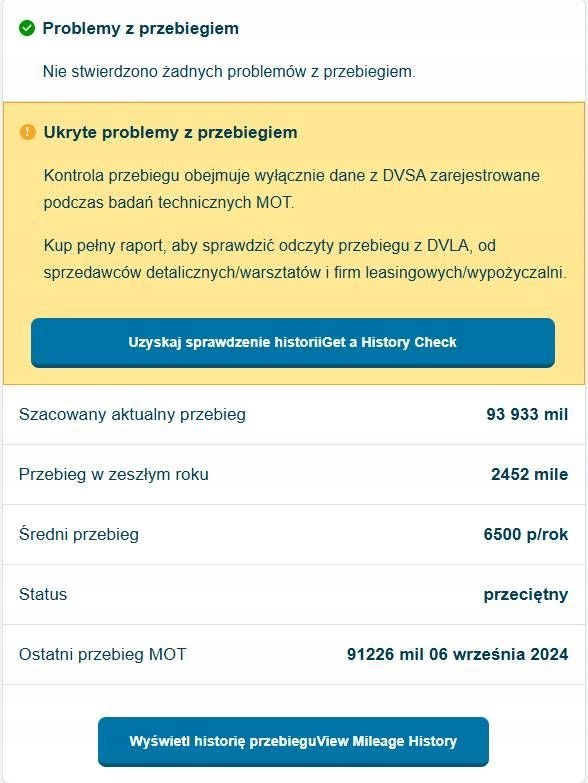Click text Nie stwierdzono żadnych problemów z przebiegiem
This screenshot has height=783, width=588.
229,72
